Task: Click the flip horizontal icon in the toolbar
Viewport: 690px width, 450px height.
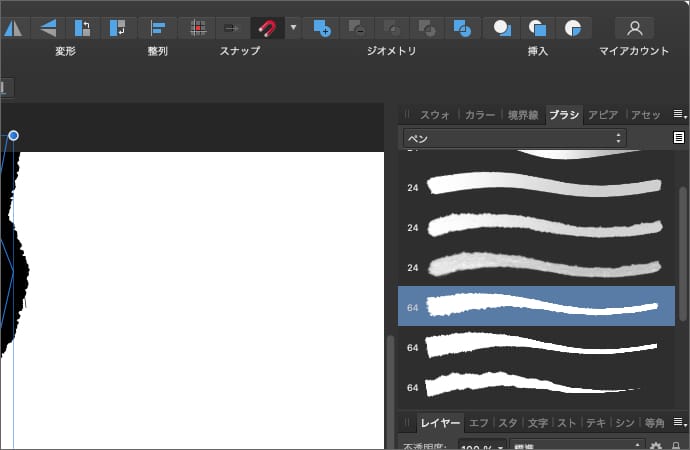Action: [x=12, y=27]
